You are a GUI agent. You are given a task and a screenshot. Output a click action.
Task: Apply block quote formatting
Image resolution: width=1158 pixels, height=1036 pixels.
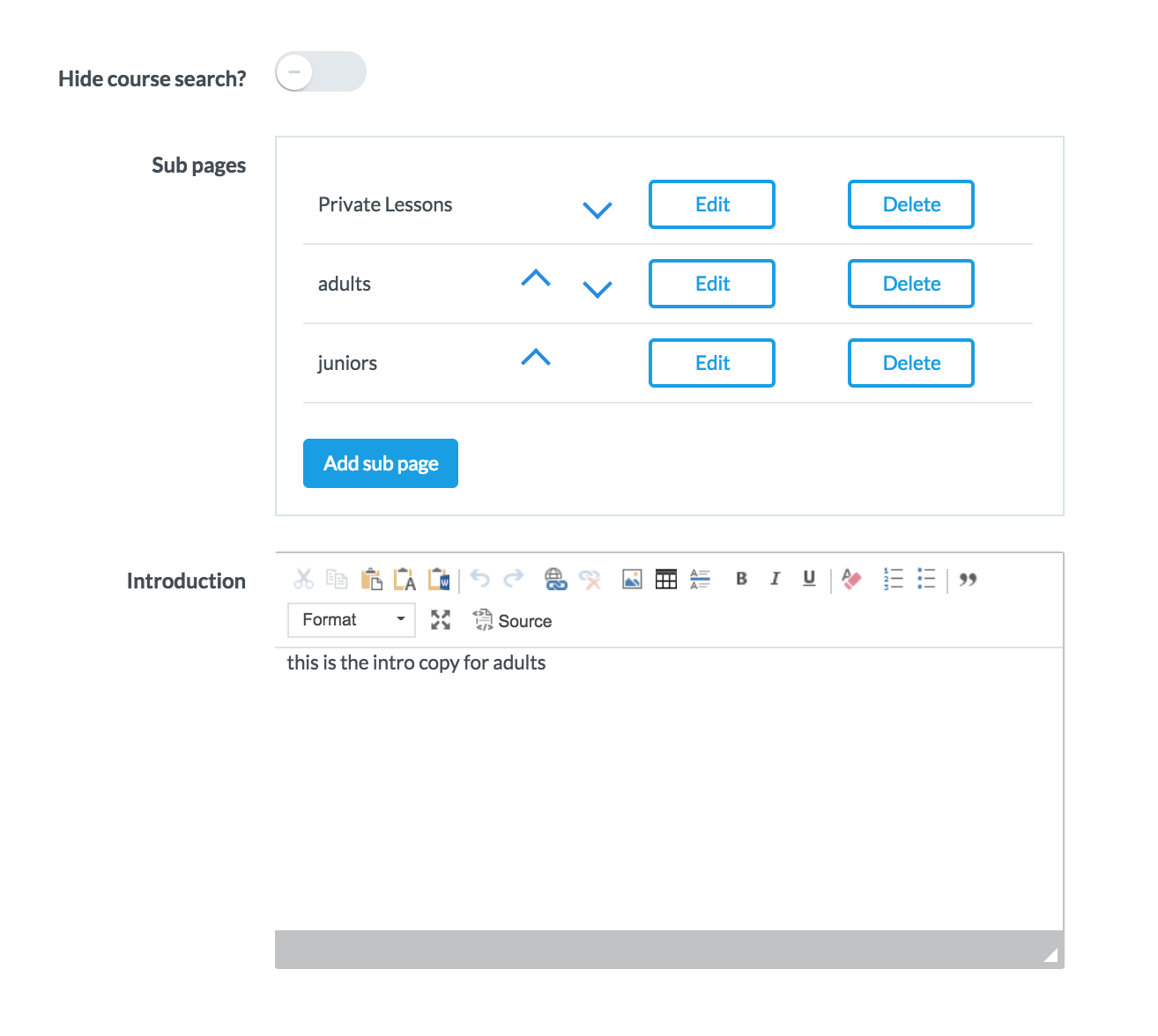(x=968, y=579)
